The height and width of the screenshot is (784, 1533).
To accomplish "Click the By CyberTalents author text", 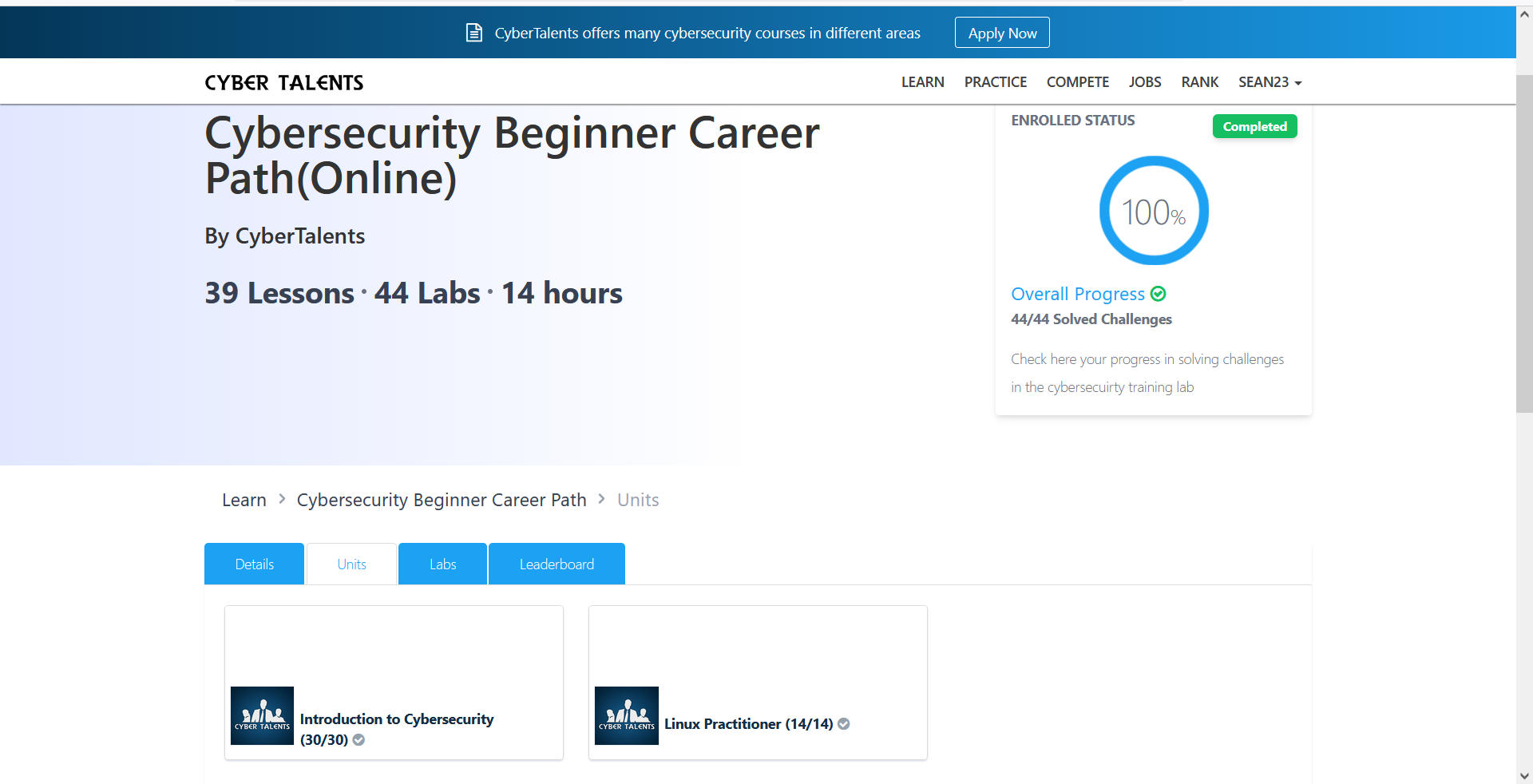I will tap(285, 236).
